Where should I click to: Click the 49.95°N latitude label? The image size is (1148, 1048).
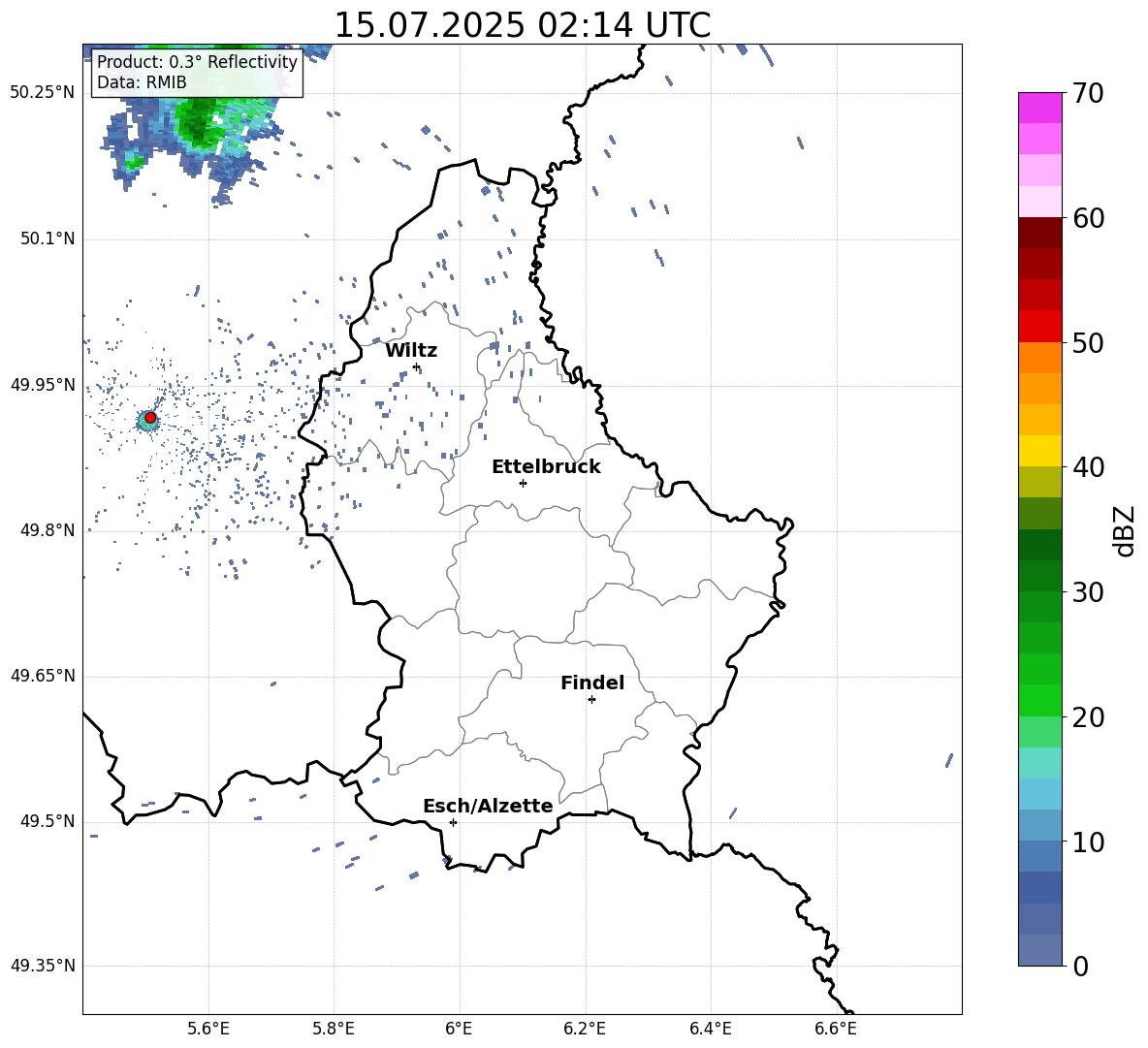click(x=43, y=385)
